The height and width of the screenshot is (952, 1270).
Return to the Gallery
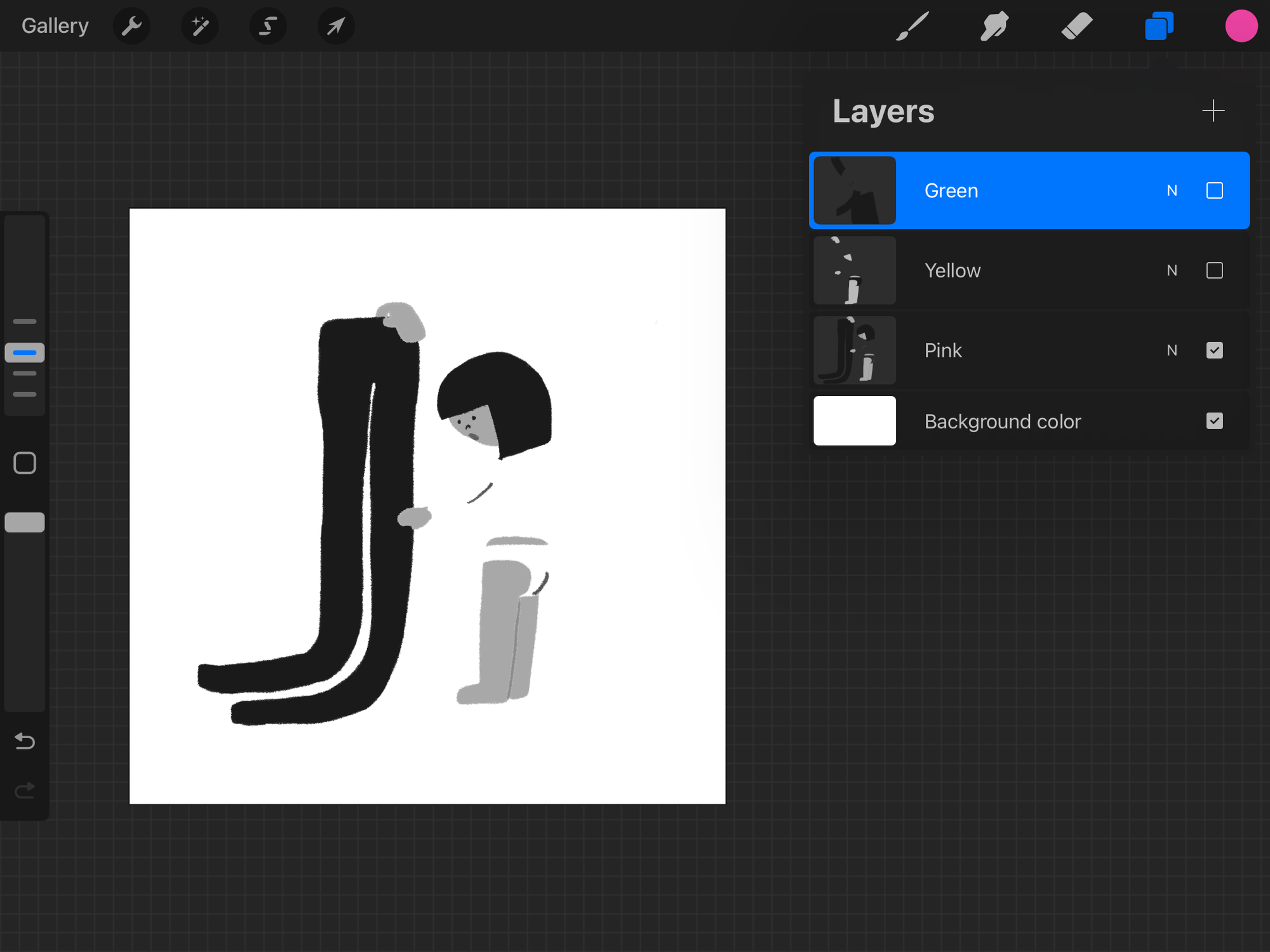(55, 26)
